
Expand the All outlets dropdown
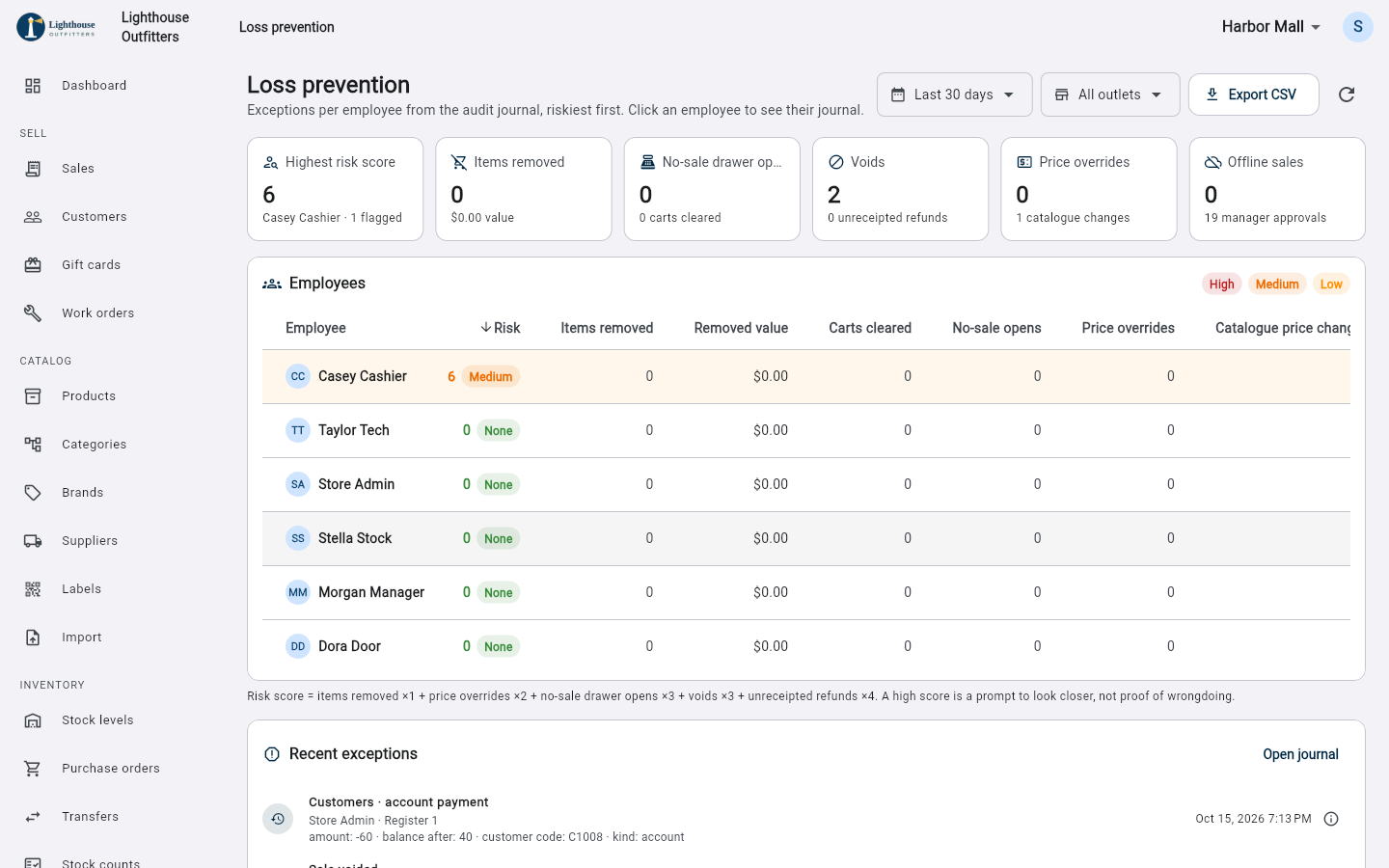1110,95
